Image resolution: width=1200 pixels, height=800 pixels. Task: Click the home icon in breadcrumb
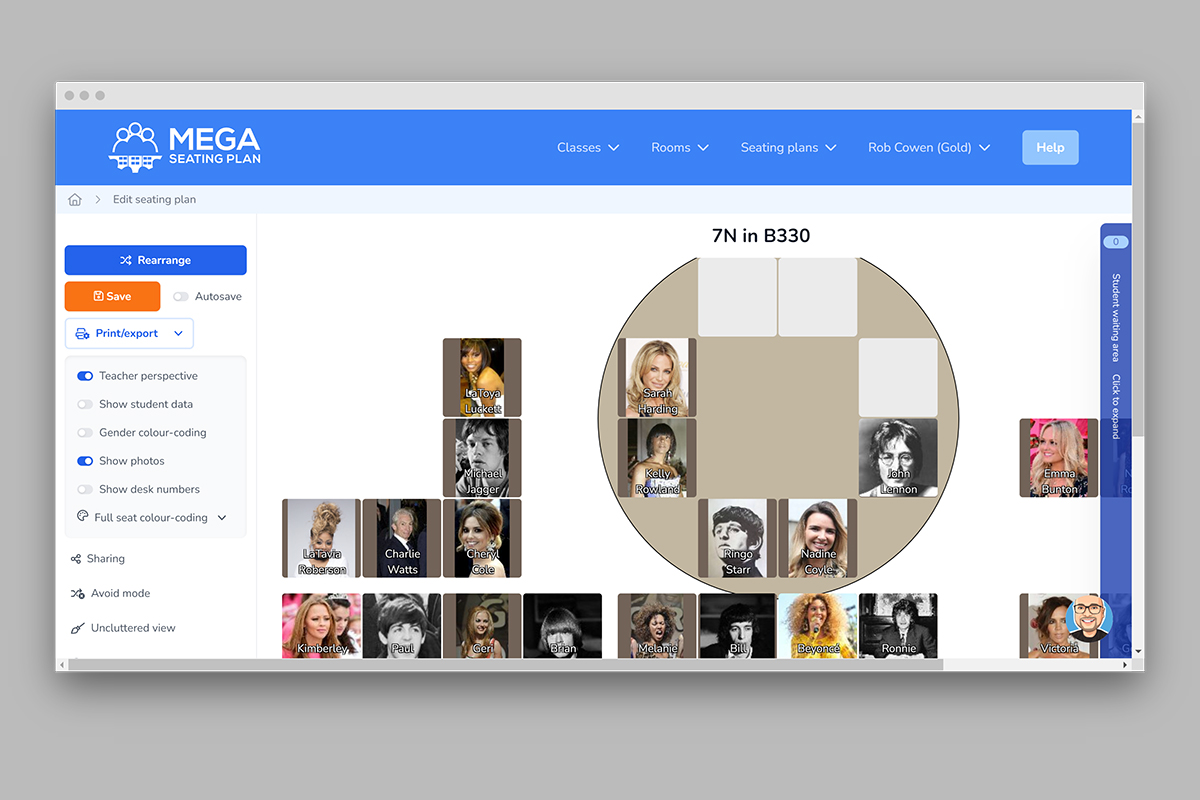click(75, 199)
